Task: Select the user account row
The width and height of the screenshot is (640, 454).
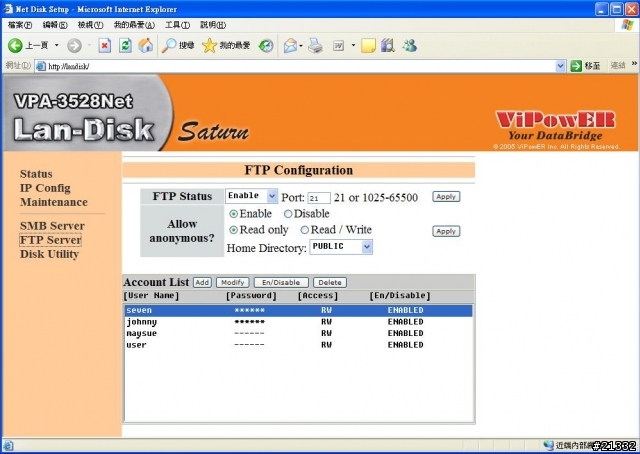Action: (x=298, y=345)
